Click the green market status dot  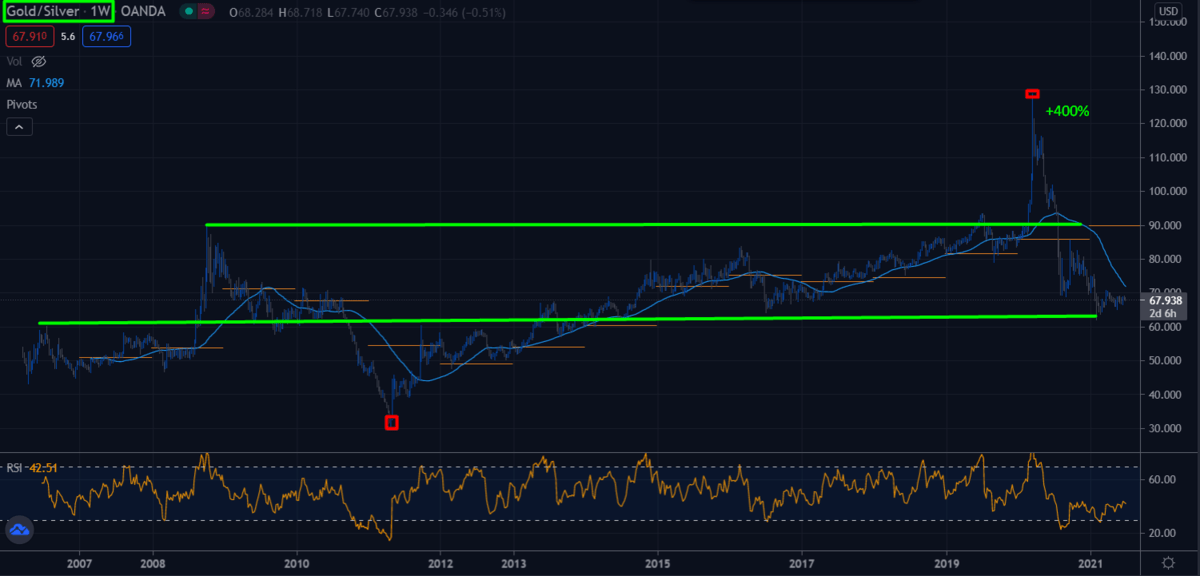tap(188, 13)
